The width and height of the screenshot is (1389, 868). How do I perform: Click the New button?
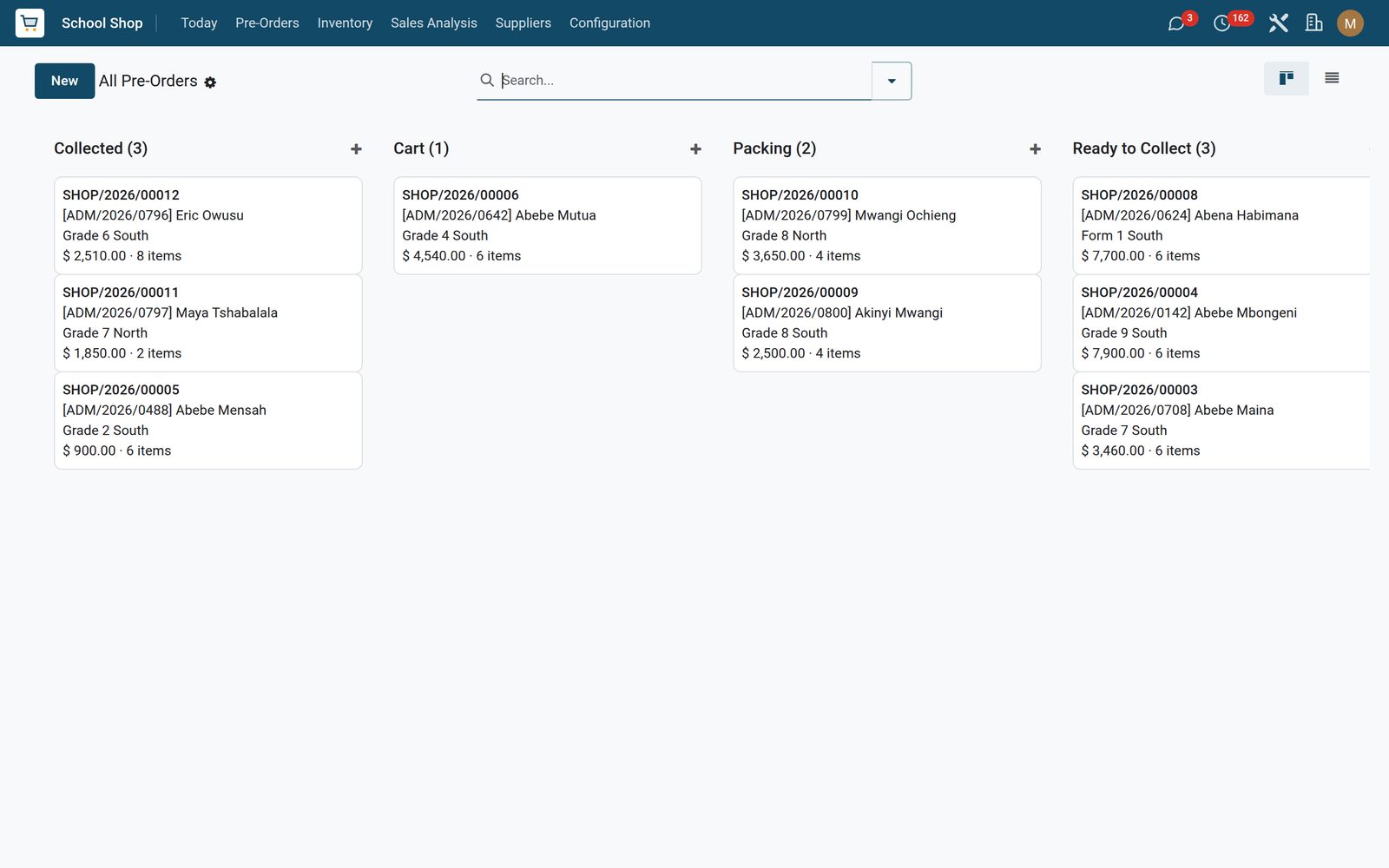(65, 81)
